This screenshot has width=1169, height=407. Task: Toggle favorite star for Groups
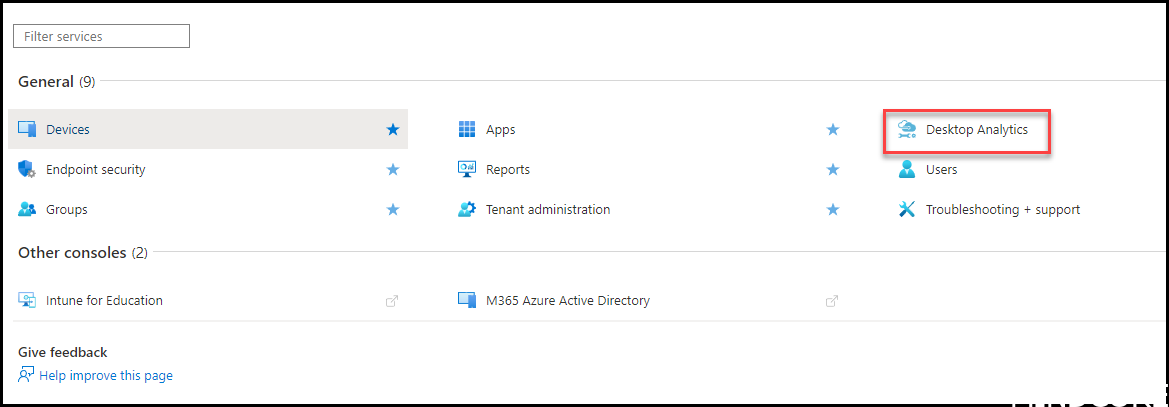point(393,210)
